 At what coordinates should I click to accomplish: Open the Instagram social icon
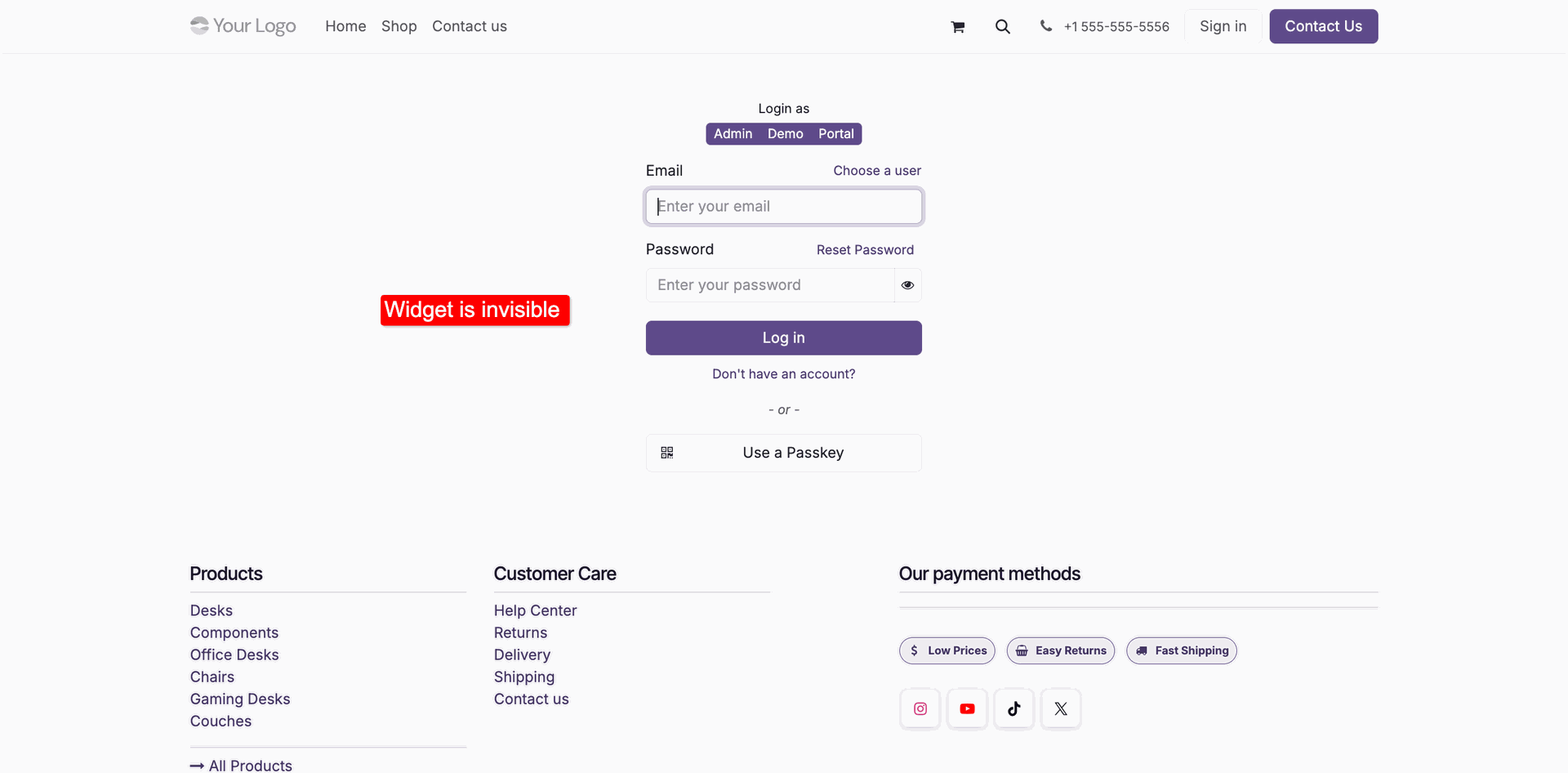pos(920,708)
